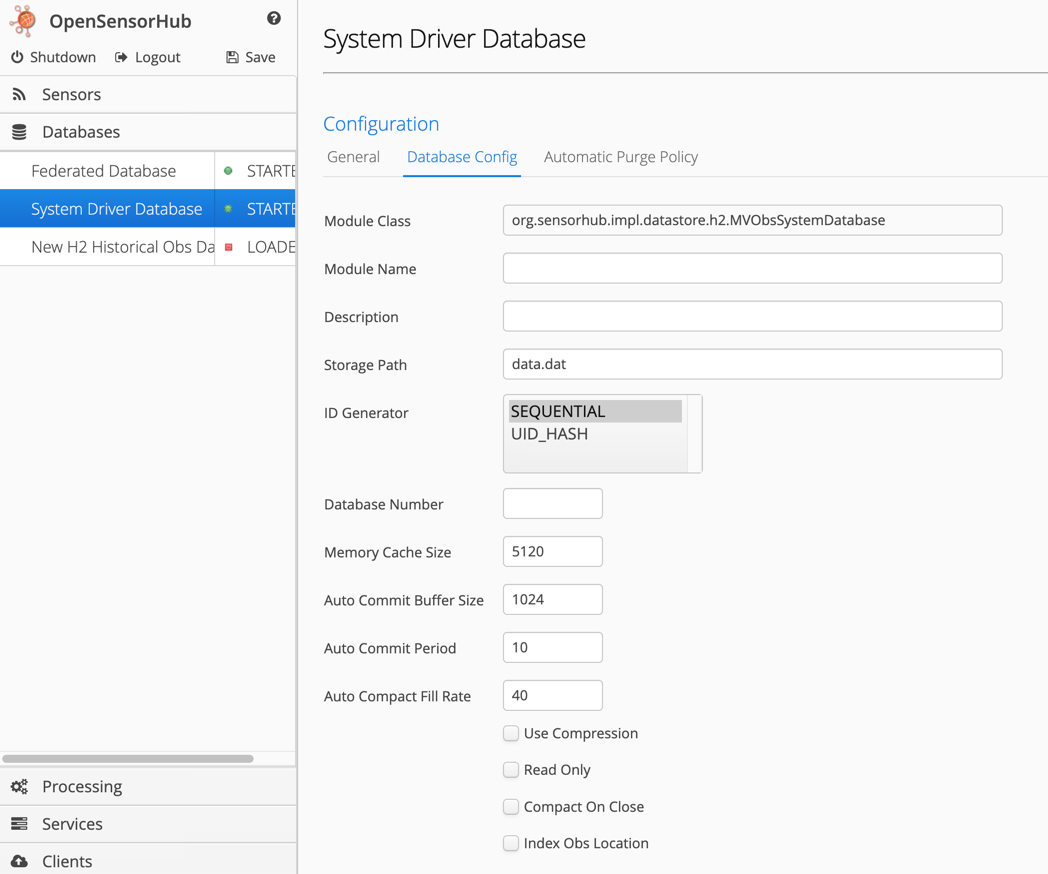
Task: Expand the Processing section
Action: tap(82, 787)
